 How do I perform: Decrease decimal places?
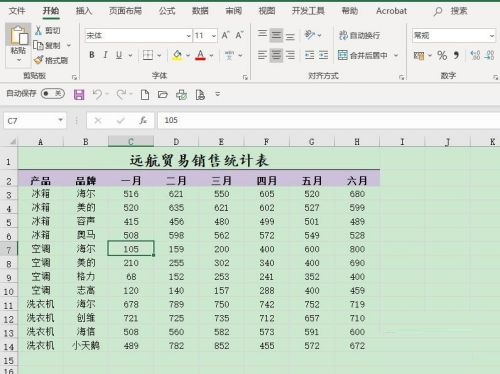[490, 55]
